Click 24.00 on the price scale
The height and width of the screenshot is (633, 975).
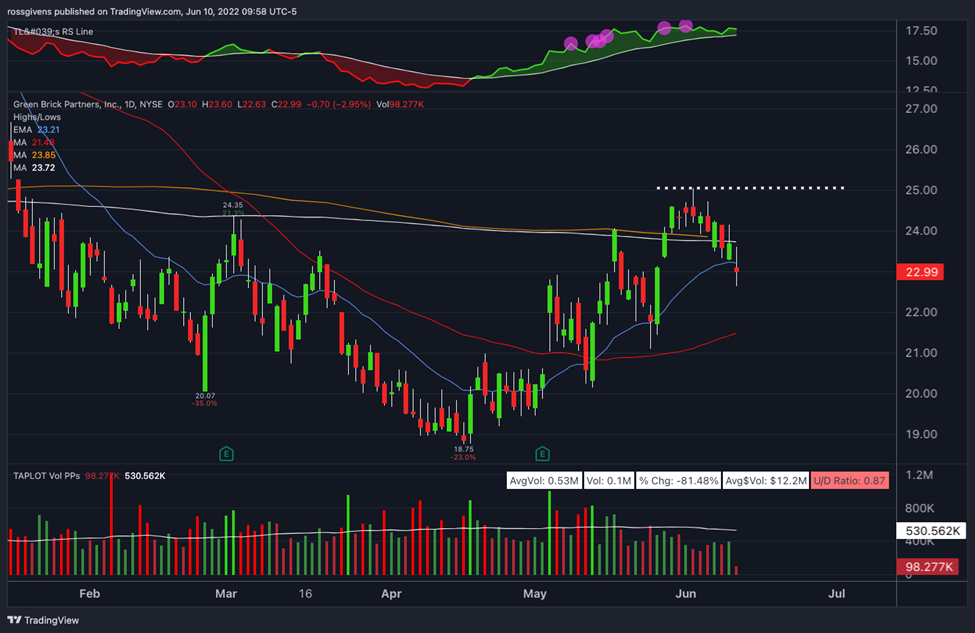tap(922, 231)
